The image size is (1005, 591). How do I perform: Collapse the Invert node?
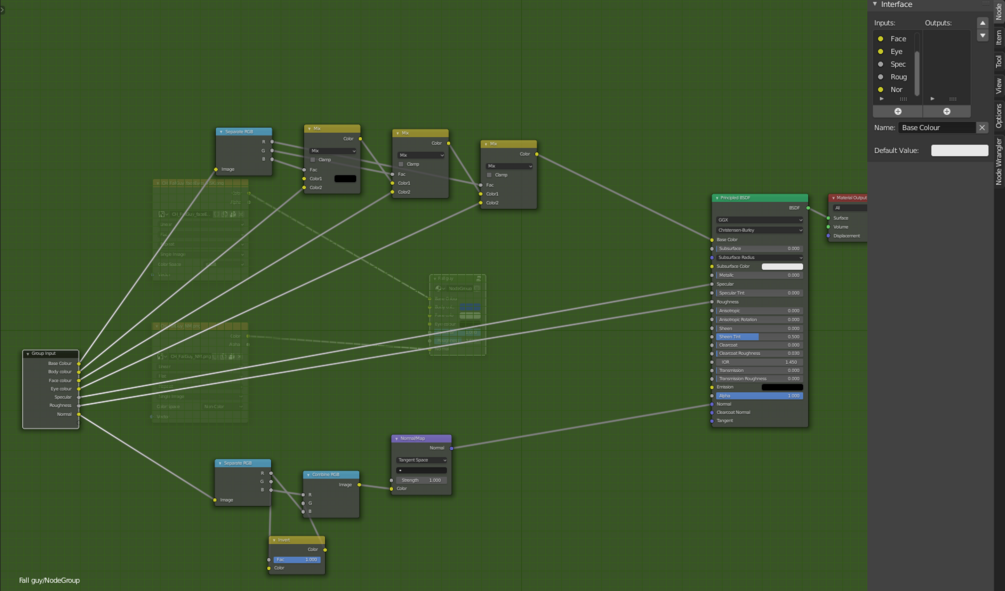(274, 540)
